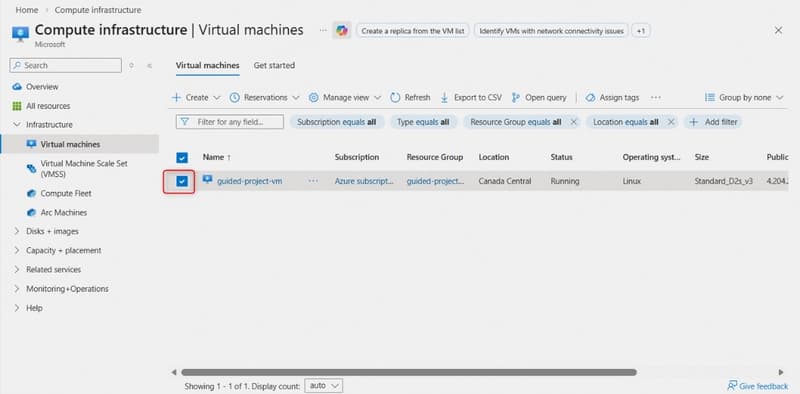
Task: Click the +1 suggestions pill
Action: coord(641,31)
